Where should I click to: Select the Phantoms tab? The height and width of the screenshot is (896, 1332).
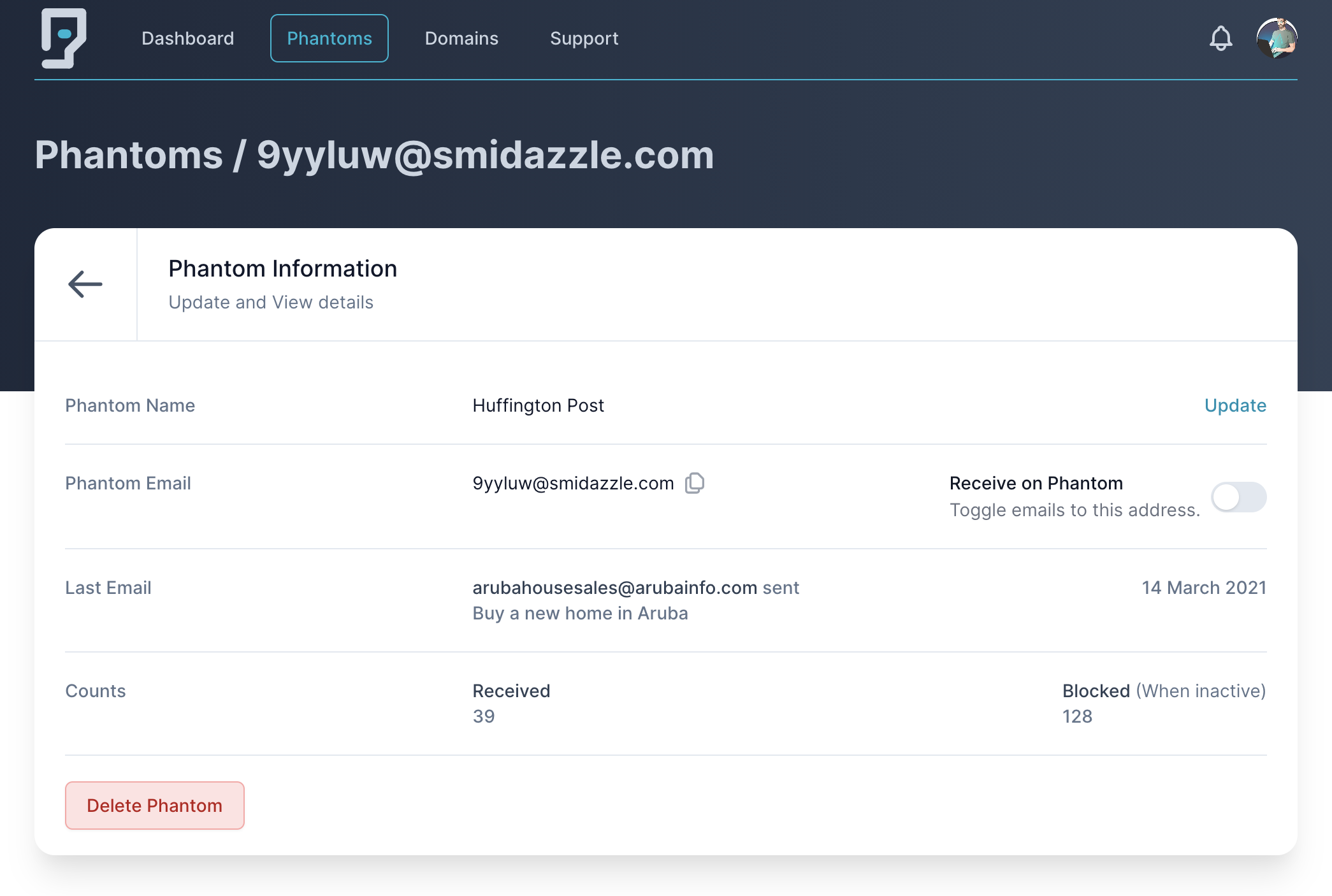(329, 38)
